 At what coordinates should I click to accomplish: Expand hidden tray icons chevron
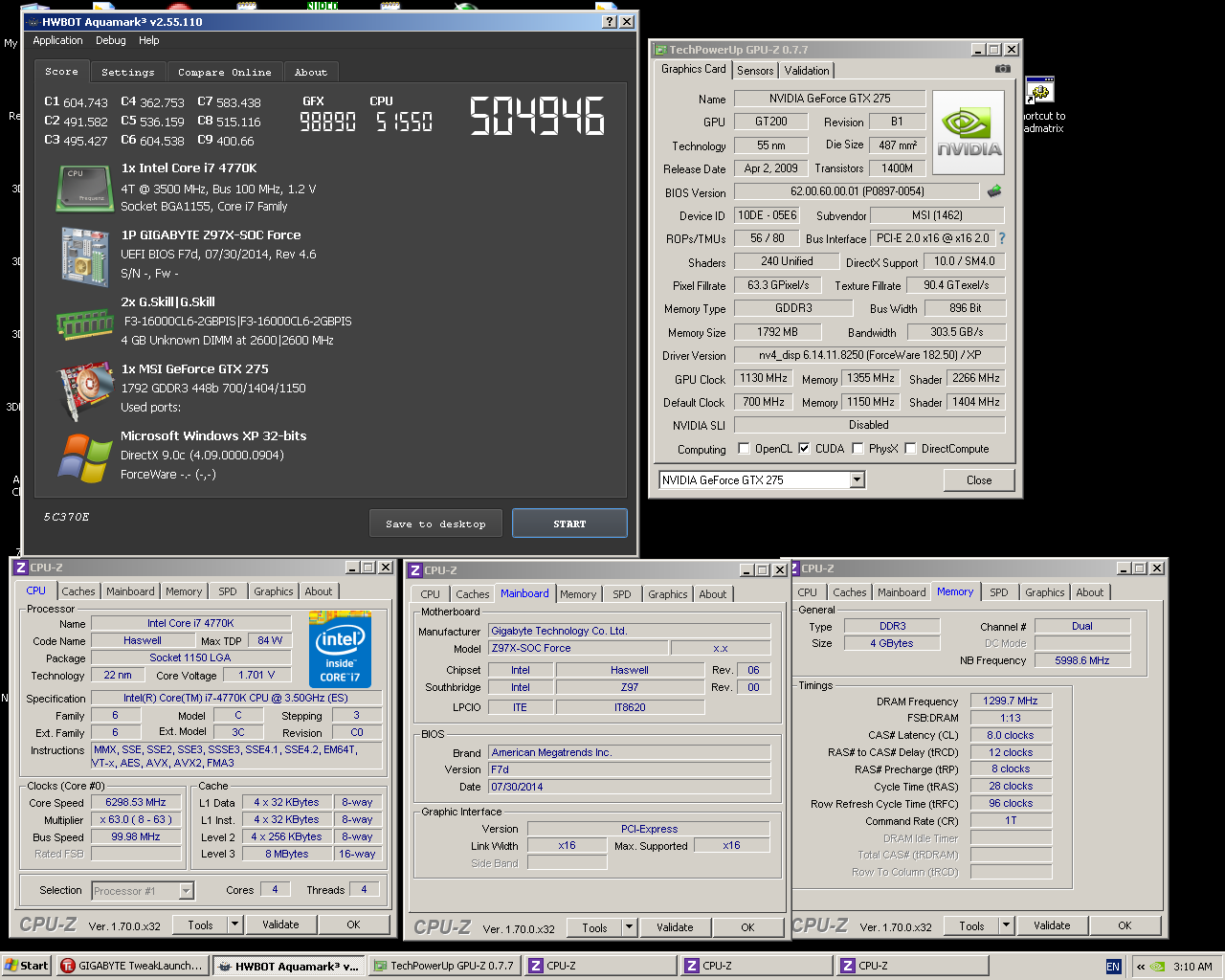coord(1141,967)
